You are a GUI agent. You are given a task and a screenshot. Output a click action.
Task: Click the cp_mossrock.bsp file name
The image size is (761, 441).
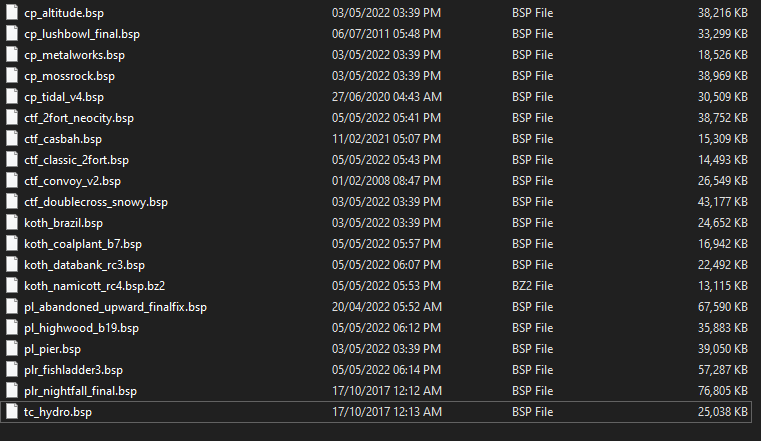tap(69, 76)
